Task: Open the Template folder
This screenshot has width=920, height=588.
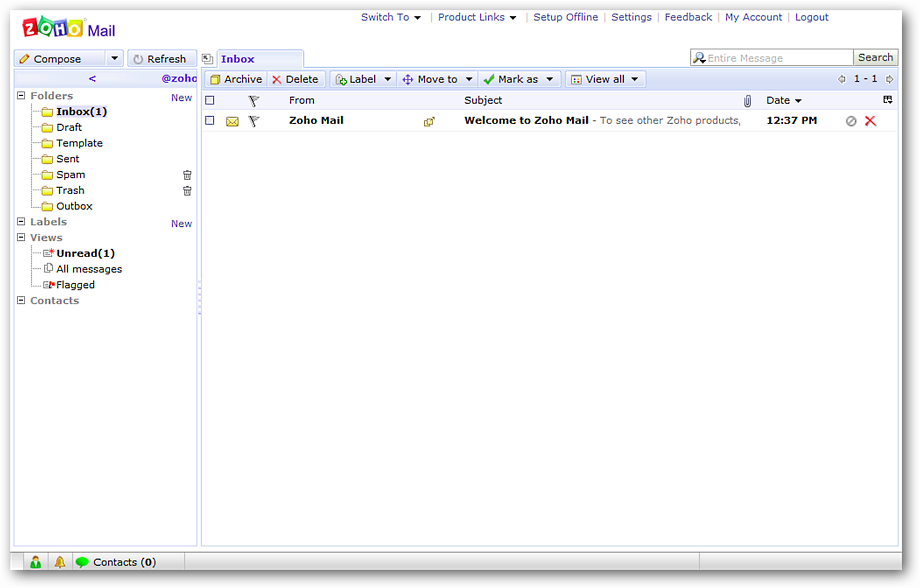Action: click(x=79, y=143)
